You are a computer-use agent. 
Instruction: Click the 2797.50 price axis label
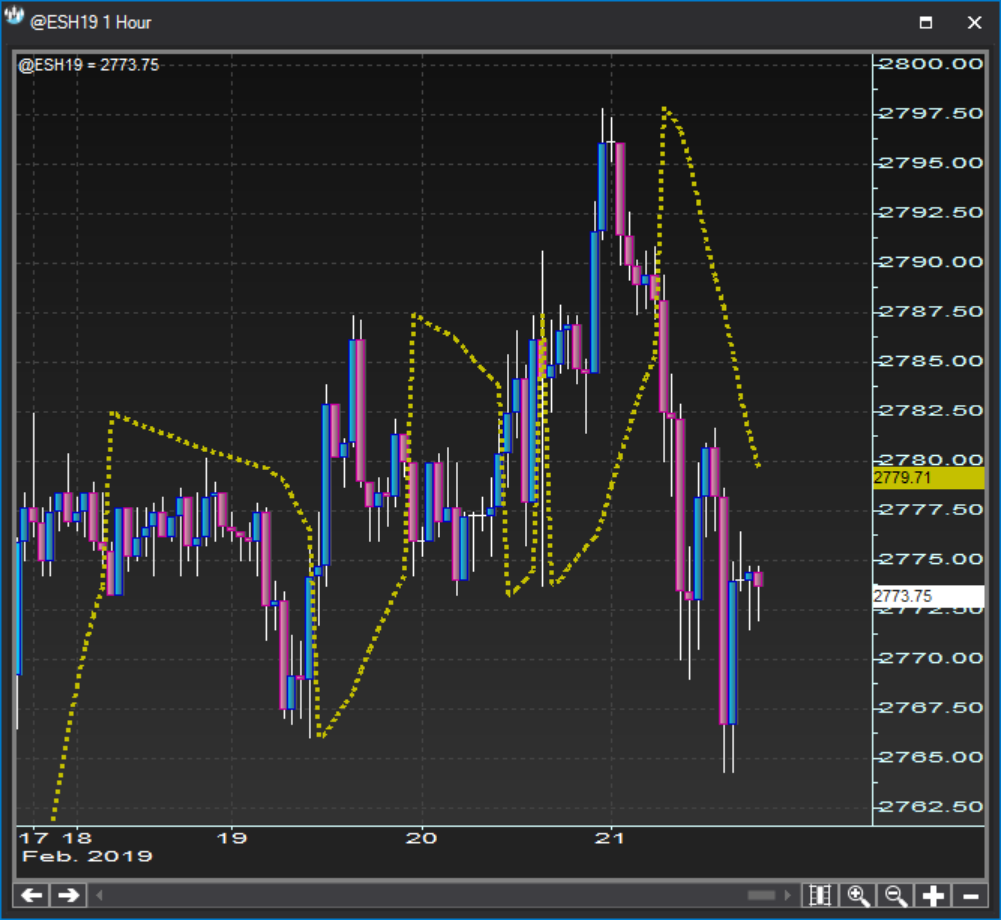(931, 114)
